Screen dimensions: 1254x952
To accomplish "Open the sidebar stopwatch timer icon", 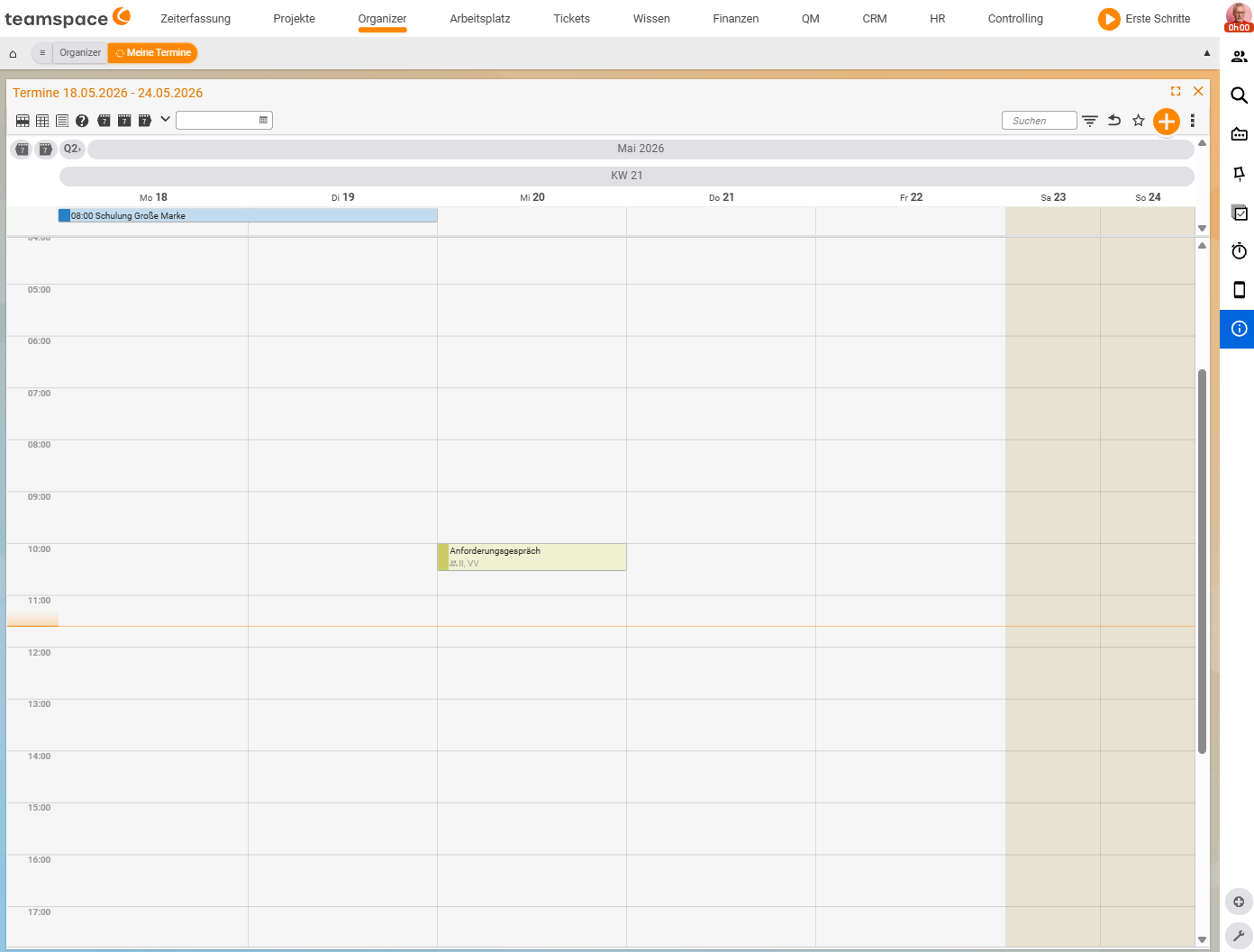I will [x=1240, y=251].
